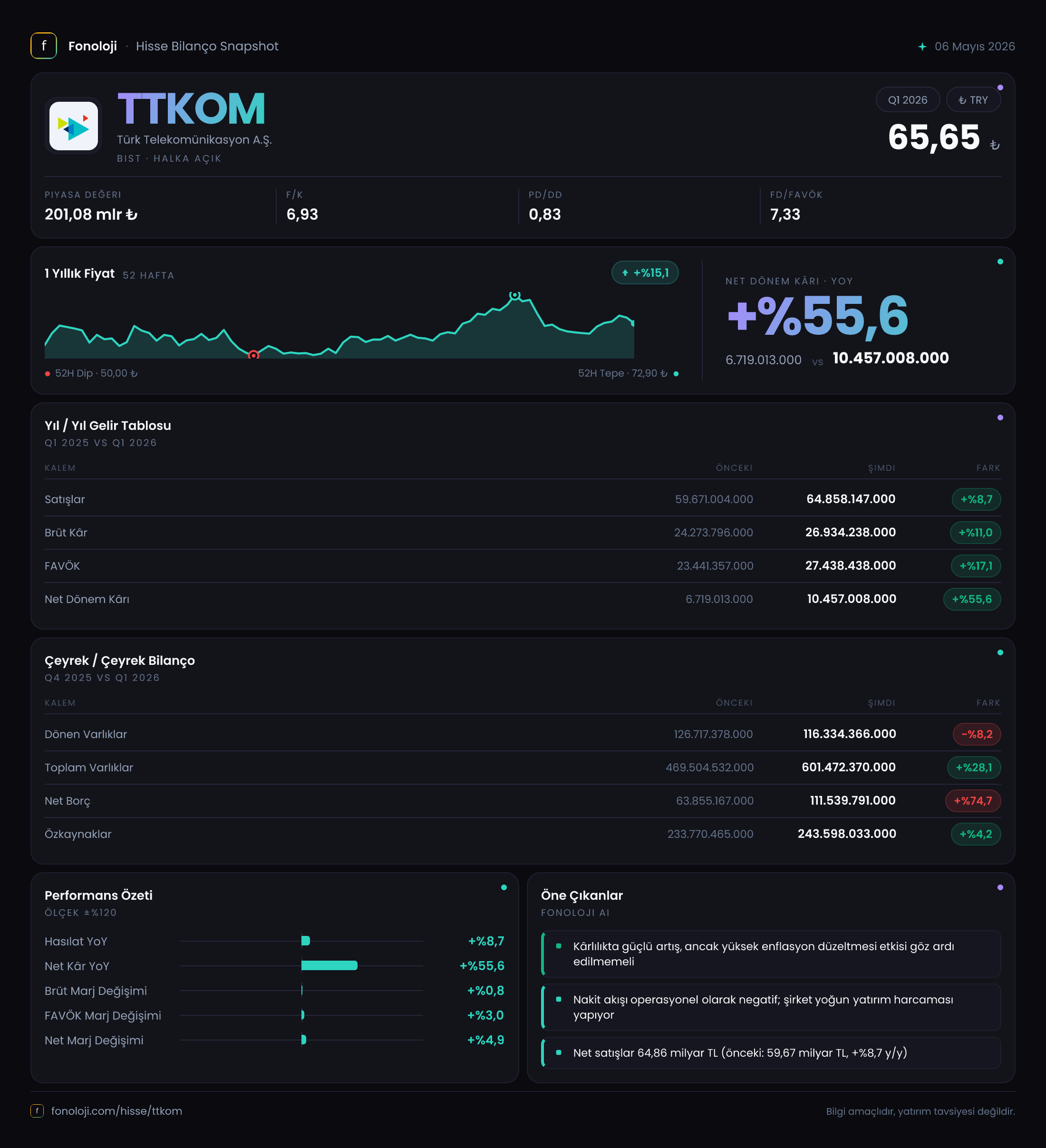Click the company name "Türk Telekomünikasyon A.Ş."
Image resolution: width=1046 pixels, height=1148 pixels.
(x=194, y=140)
